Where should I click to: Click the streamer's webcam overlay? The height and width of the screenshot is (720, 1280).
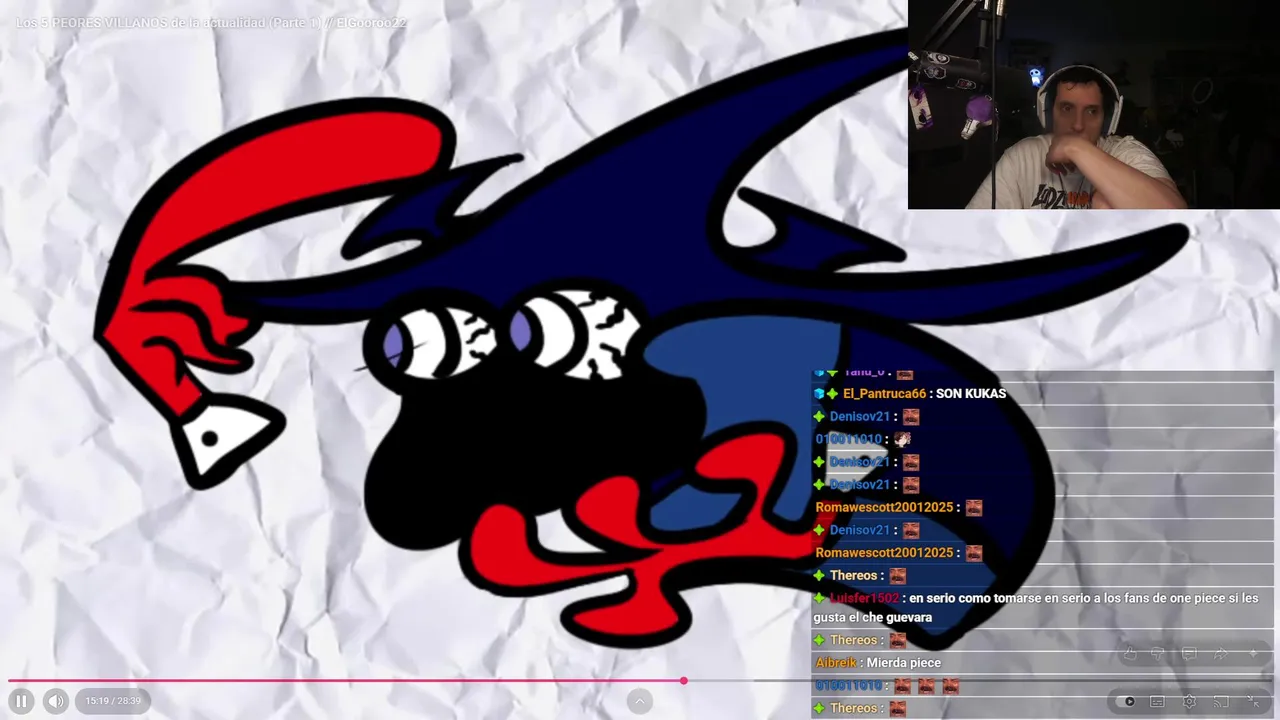1093,104
